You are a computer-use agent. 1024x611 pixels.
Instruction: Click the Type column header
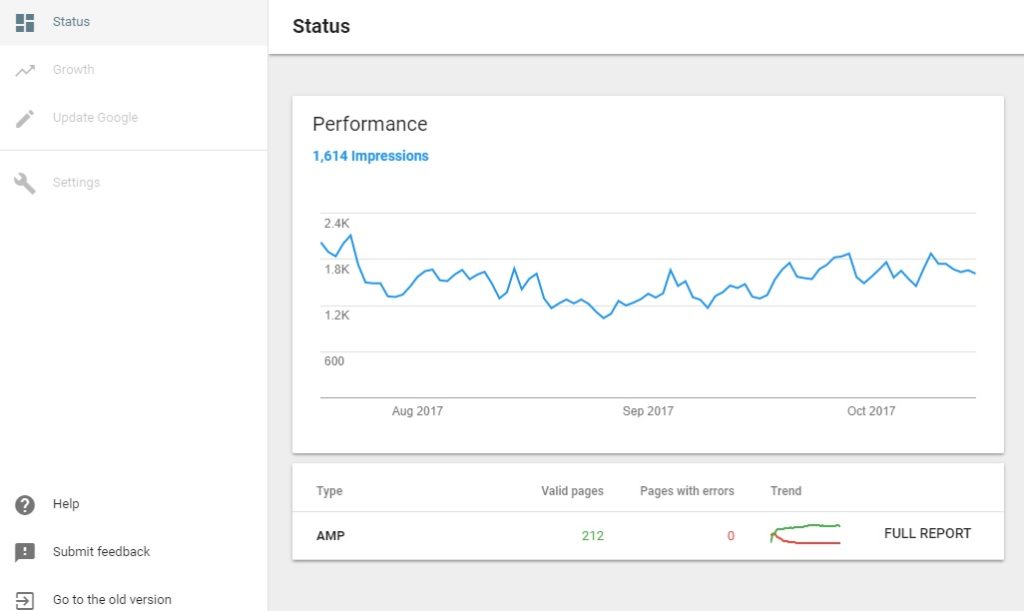click(x=329, y=491)
